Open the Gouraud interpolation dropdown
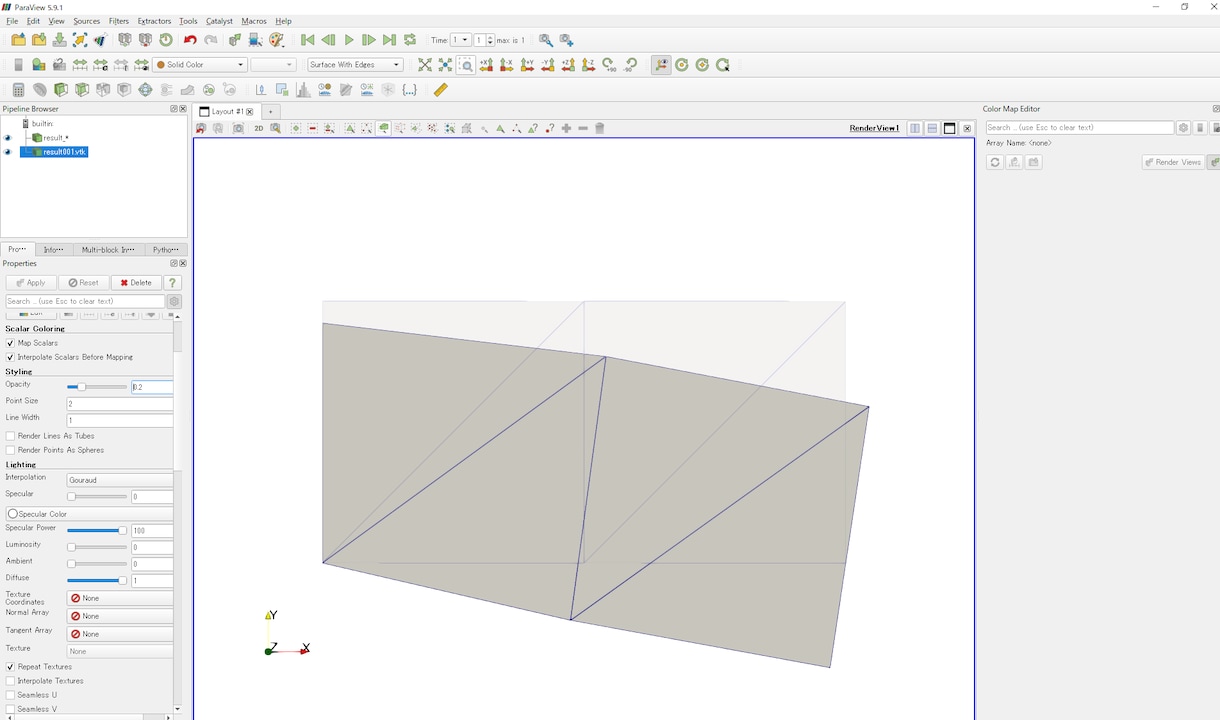1220x720 pixels. tap(120, 480)
